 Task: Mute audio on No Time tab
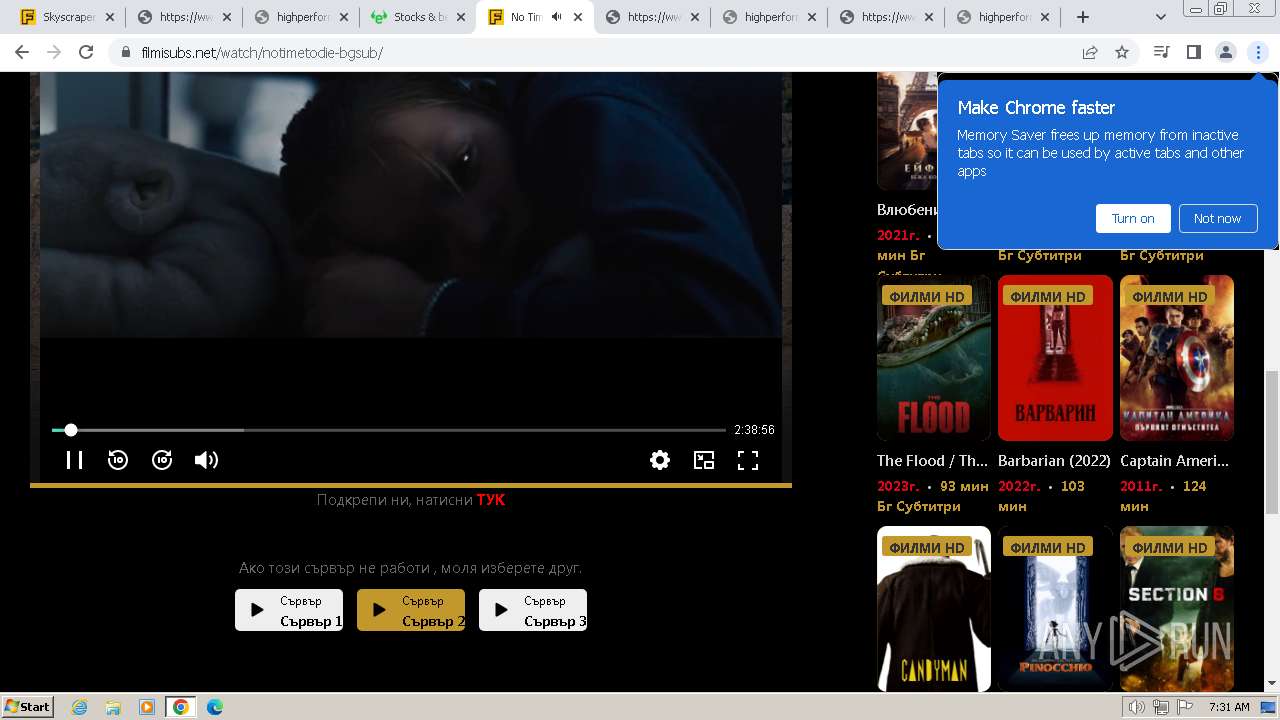[557, 17]
